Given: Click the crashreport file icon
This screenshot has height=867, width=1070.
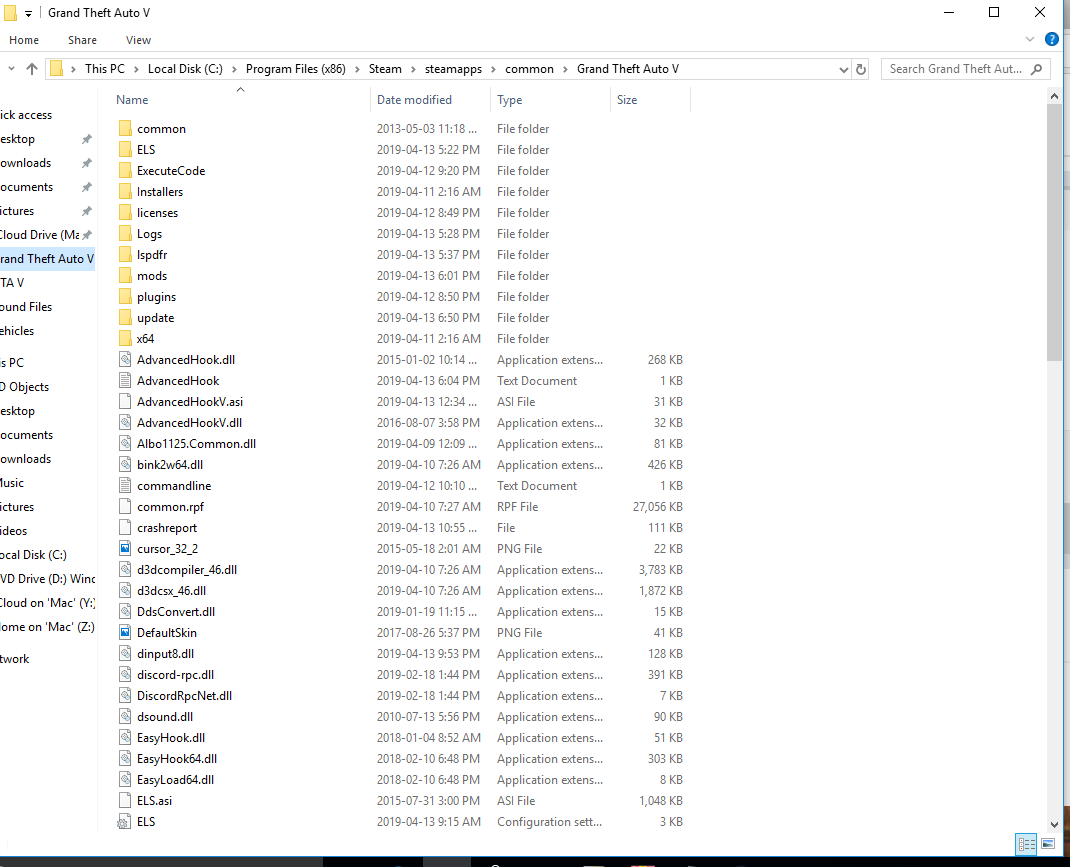Looking at the screenshot, I should (125, 527).
